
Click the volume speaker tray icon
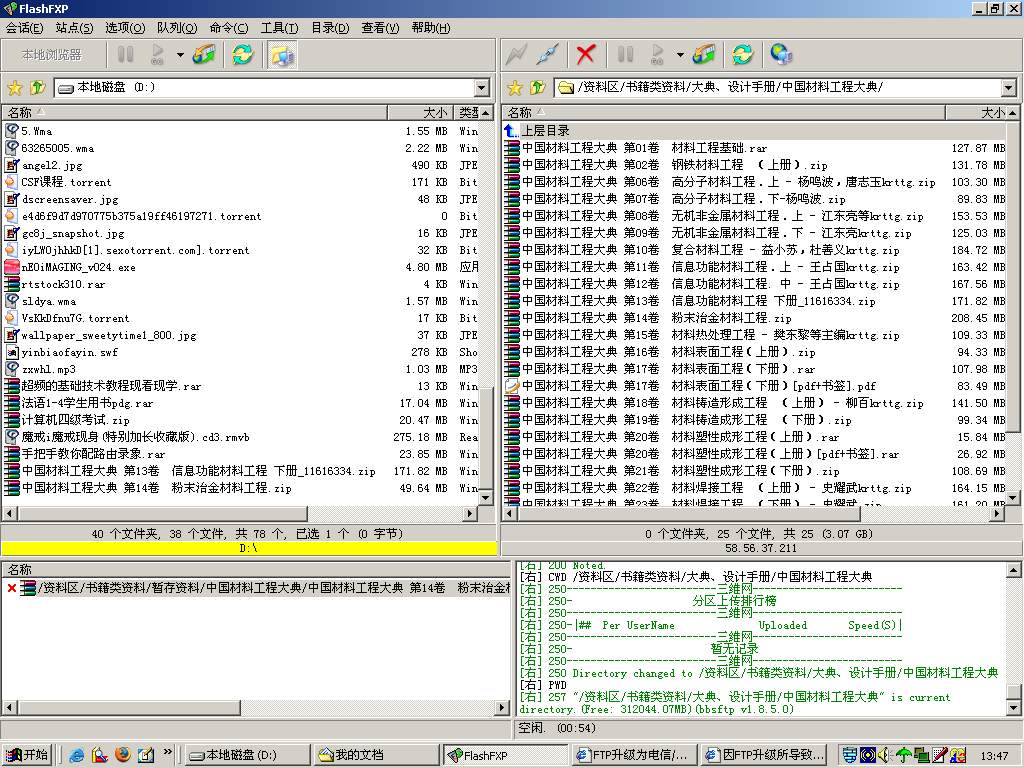point(884,755)
